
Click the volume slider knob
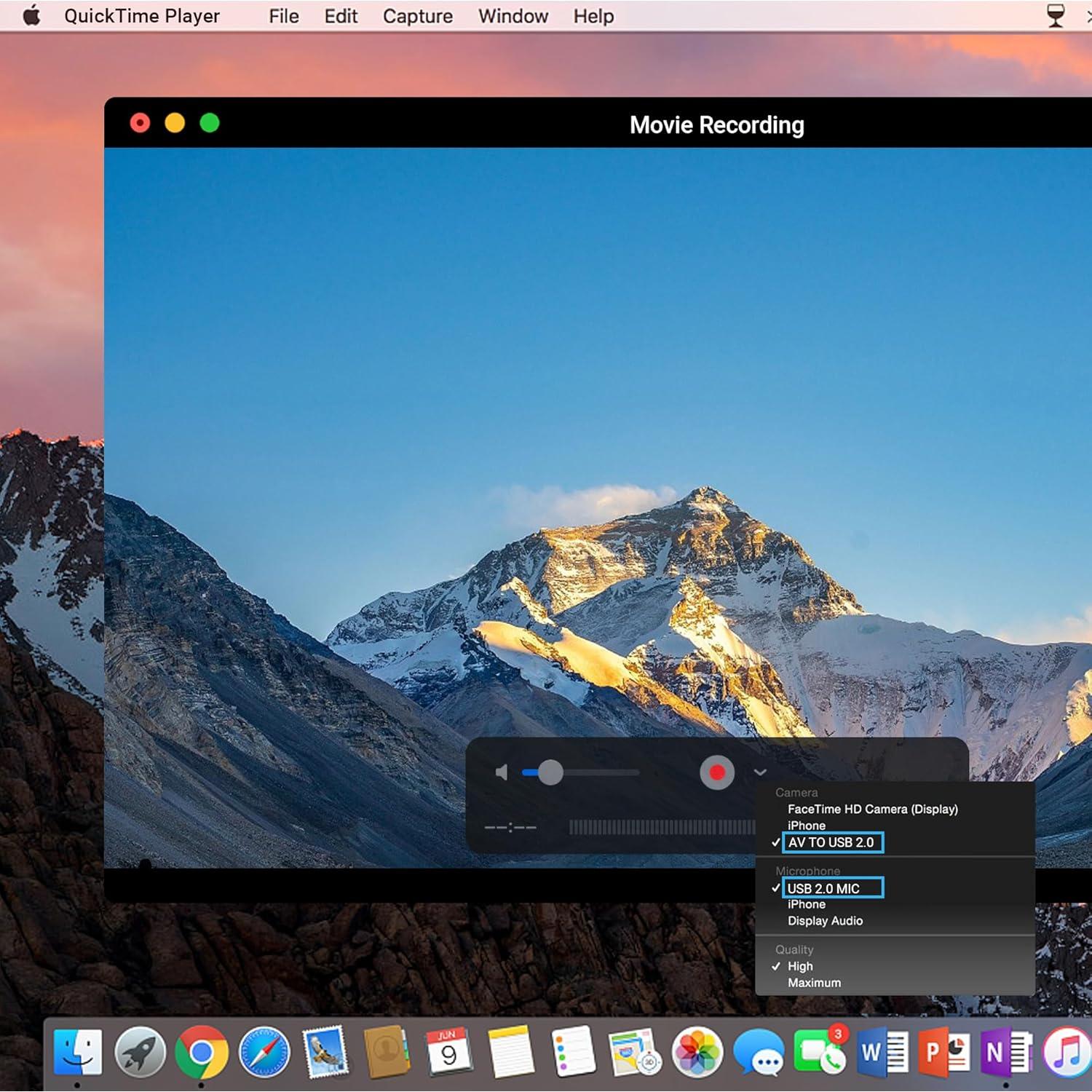(x=550, y=772)
